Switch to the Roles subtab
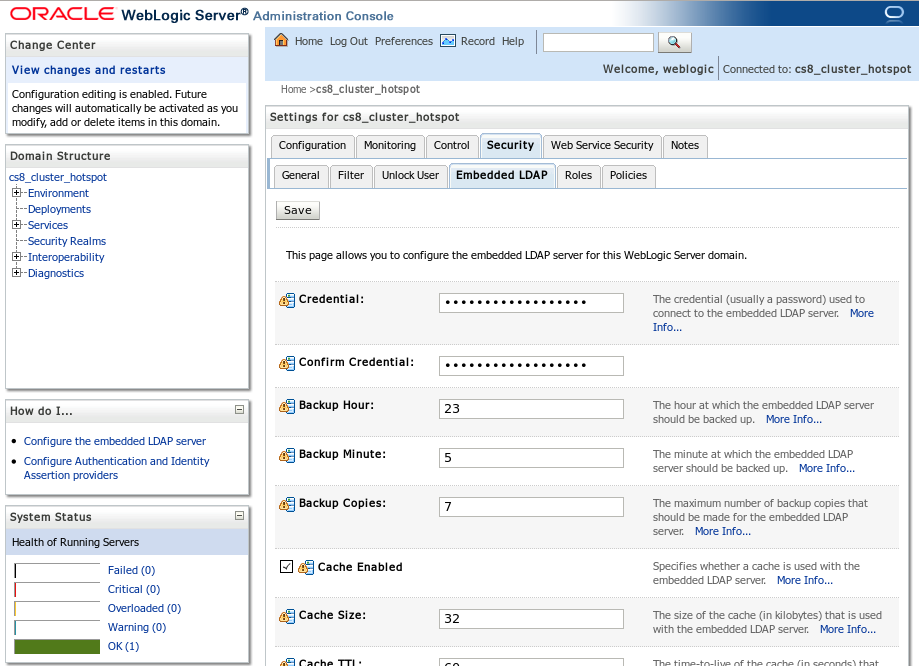The width and height of the screenshot is (919, 666). tap(578, 176)
